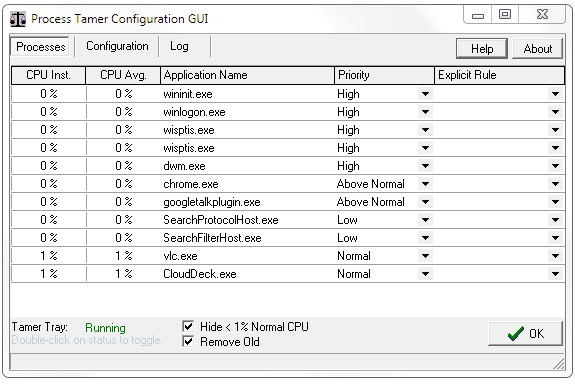
Task: Toggle Hide < 1% Normal CPU checkbox
Action: coord(188,326)
